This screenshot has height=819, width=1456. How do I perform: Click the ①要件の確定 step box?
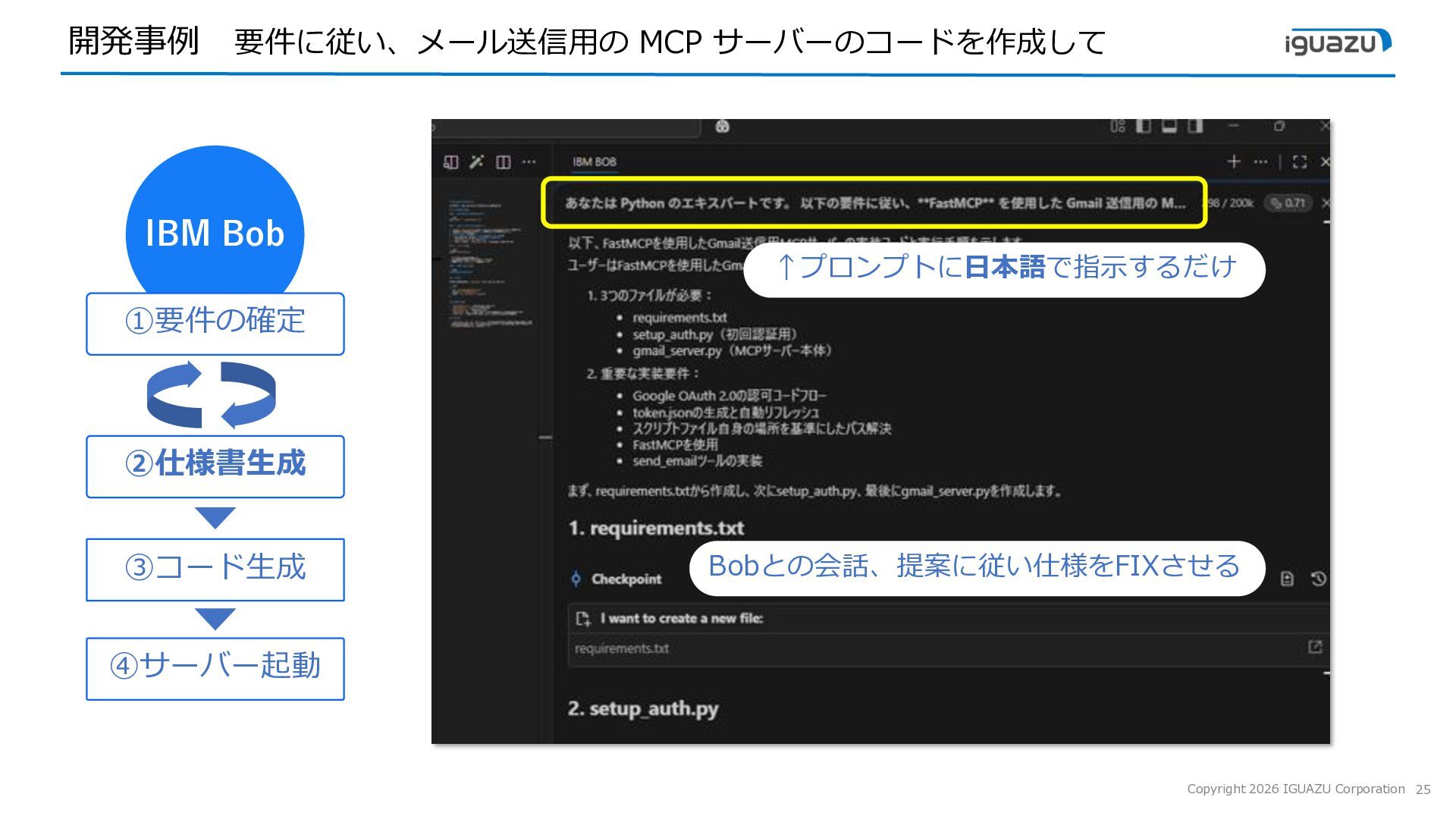pyautogui.click(x=215, y=323)
